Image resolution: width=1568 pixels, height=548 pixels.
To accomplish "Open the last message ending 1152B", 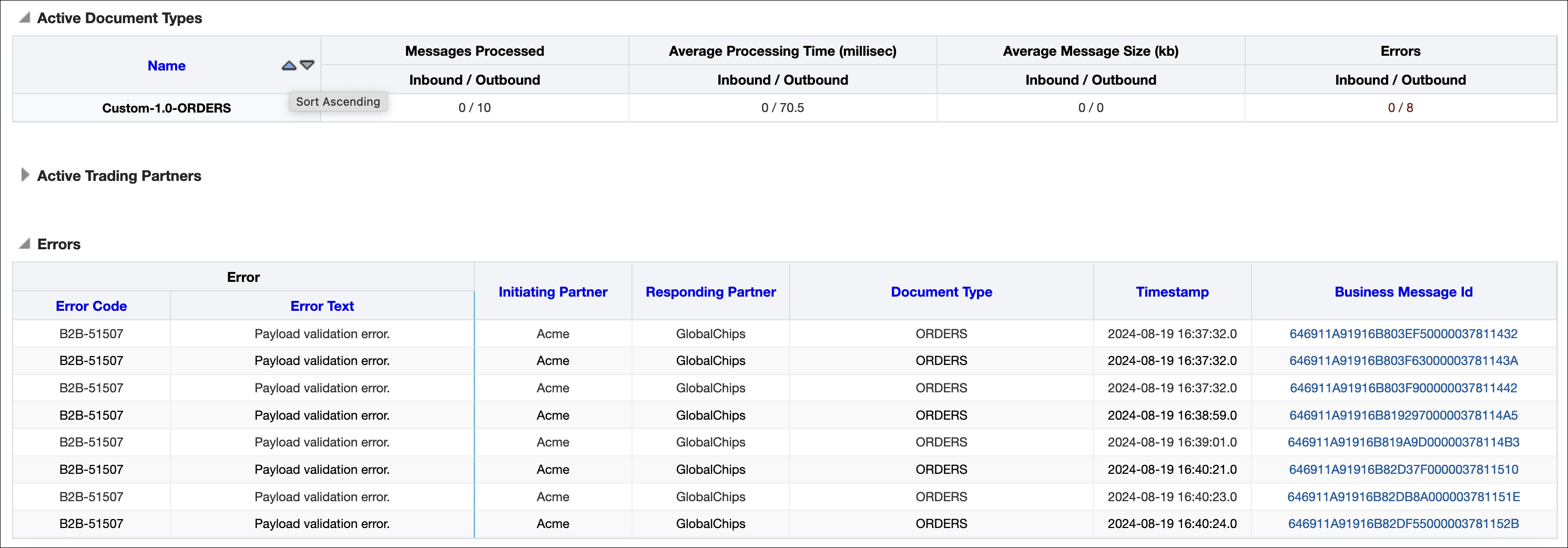I will [x=1403, y=524].
